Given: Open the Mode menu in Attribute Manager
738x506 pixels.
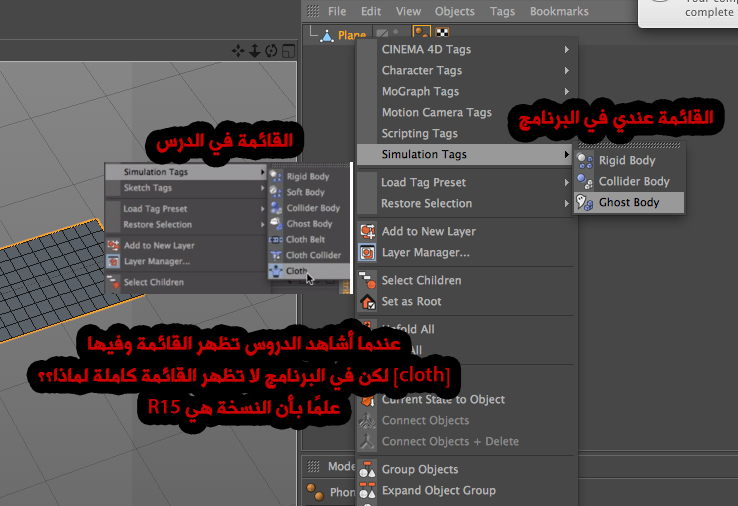Looking at the screenshot, I should click(341, 466).
